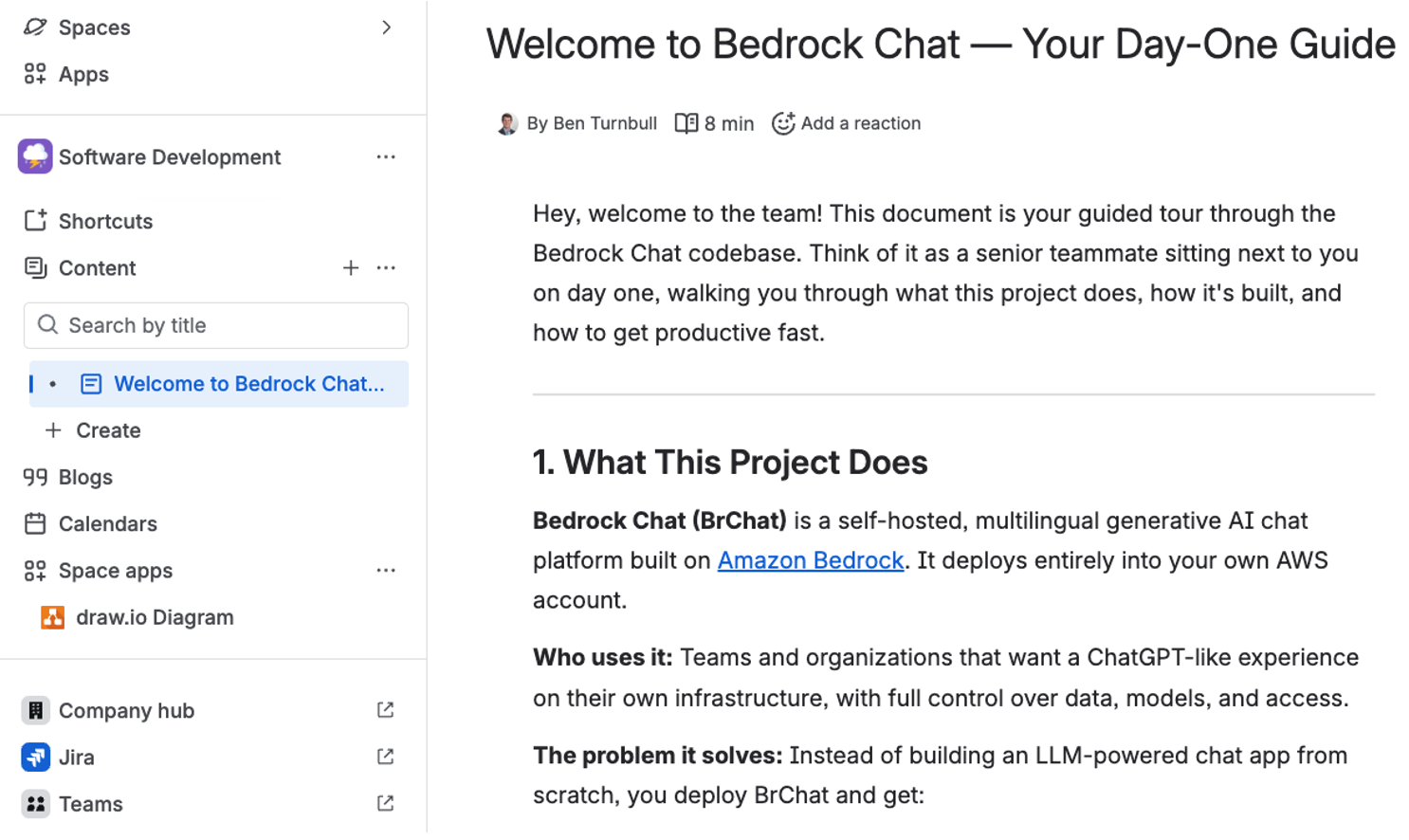Click Create under the page tree
This screenshot has height=840, width=1409.
click(x=107, y=430)
